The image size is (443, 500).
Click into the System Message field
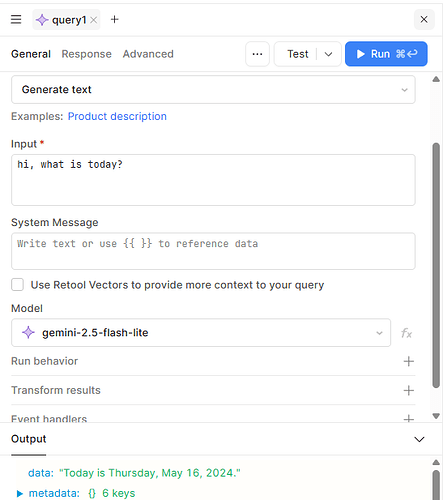click(x=213, y=251)
